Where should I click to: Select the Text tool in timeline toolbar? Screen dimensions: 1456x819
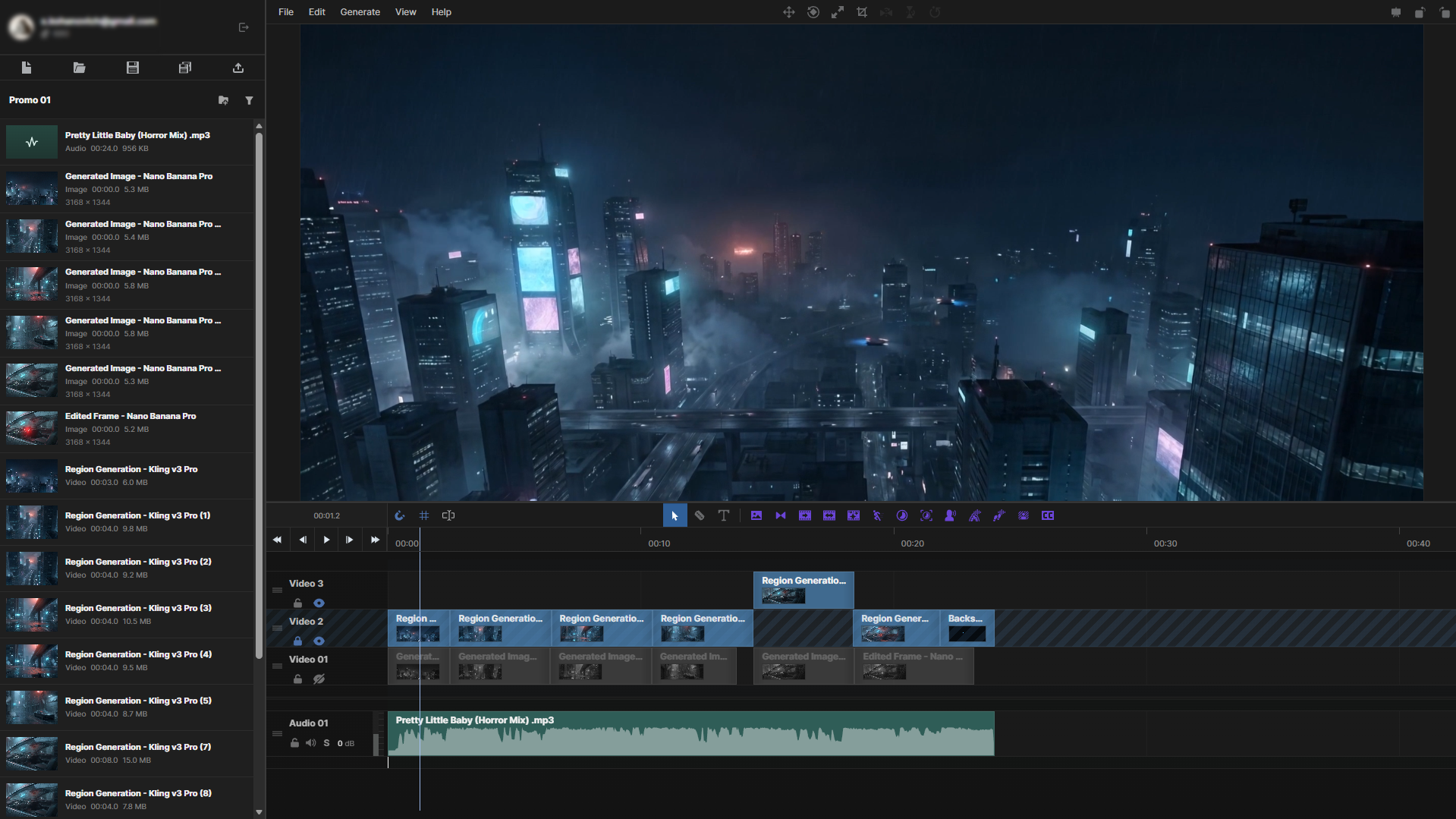(724, 515)
